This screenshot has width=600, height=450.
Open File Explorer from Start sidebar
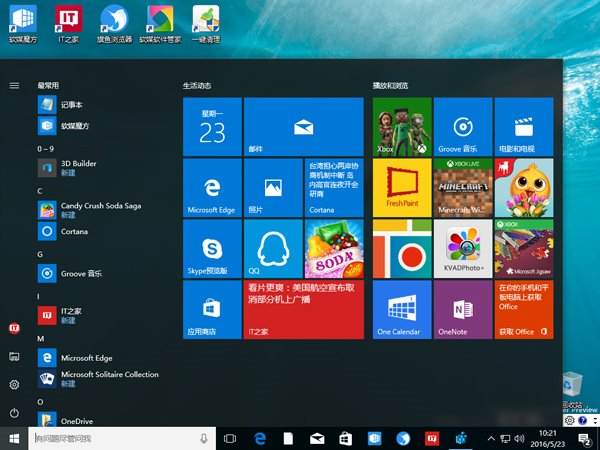14,357
